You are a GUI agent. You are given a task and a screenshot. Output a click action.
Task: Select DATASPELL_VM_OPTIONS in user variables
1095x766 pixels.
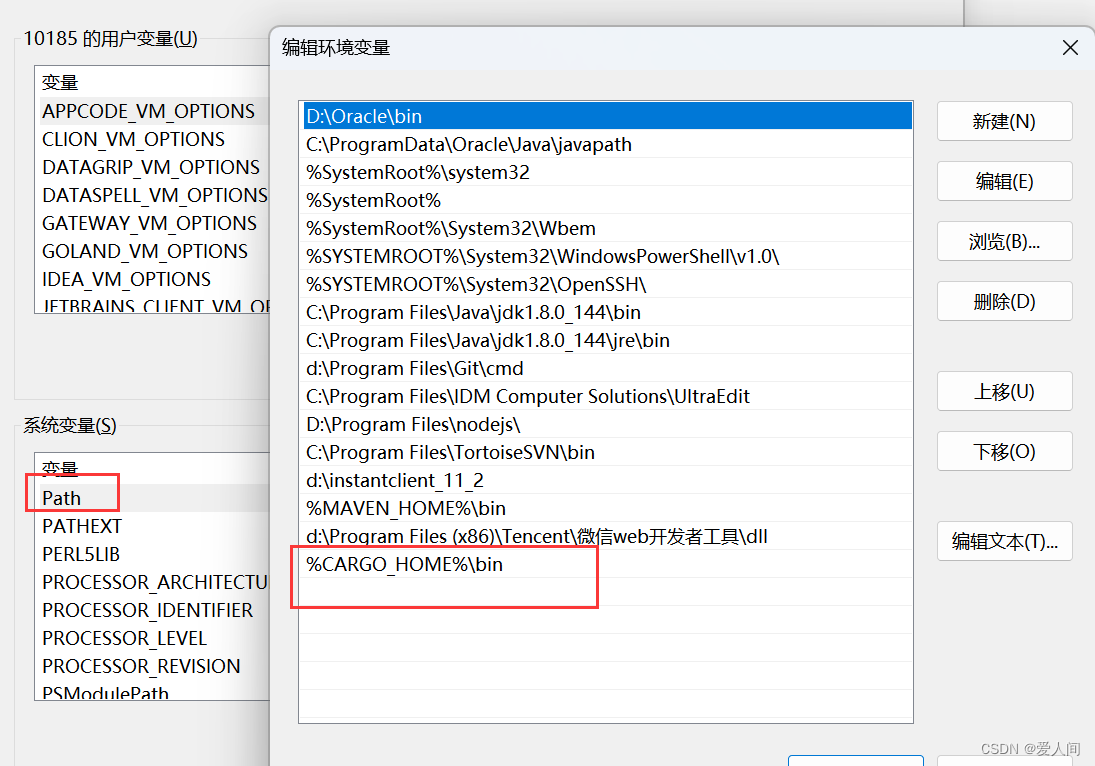pos(154,195)
